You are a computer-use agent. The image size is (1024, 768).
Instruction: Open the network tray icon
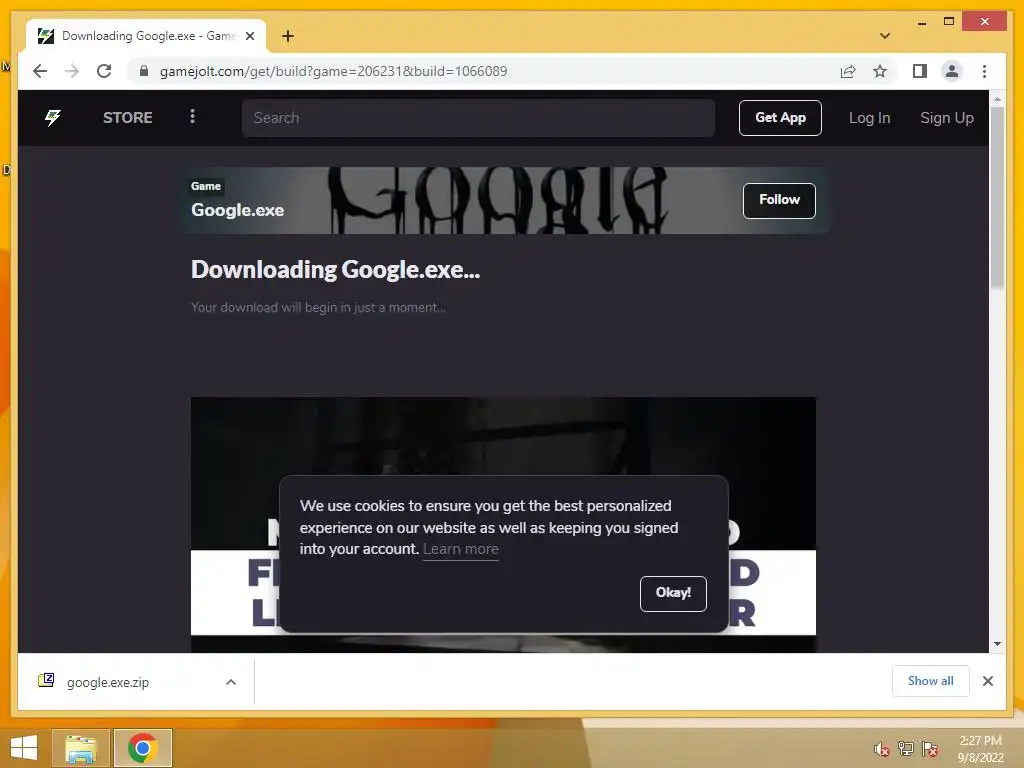point(906,749)
